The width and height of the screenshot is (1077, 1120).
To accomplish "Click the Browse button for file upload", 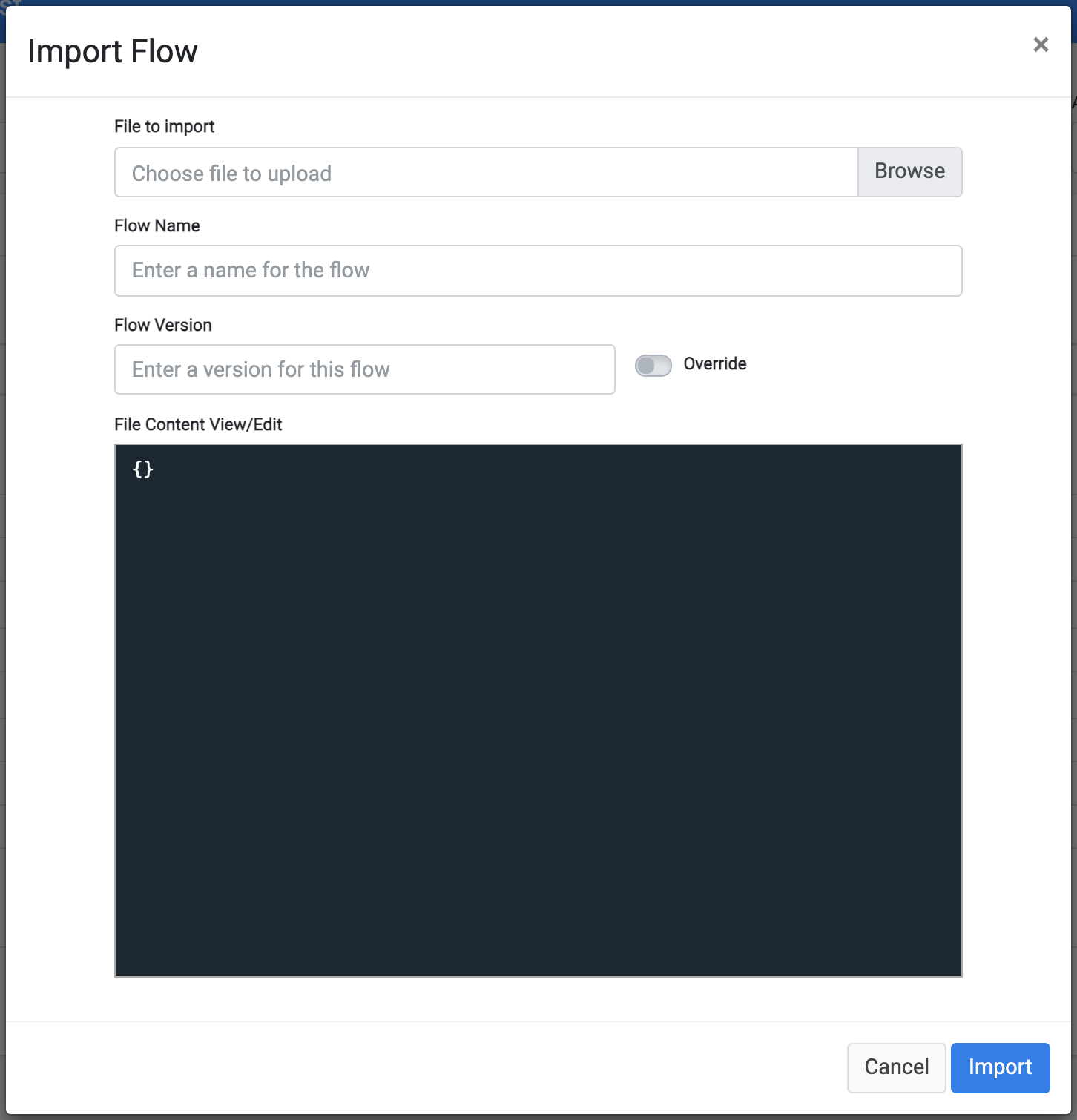I will point(909,171).
